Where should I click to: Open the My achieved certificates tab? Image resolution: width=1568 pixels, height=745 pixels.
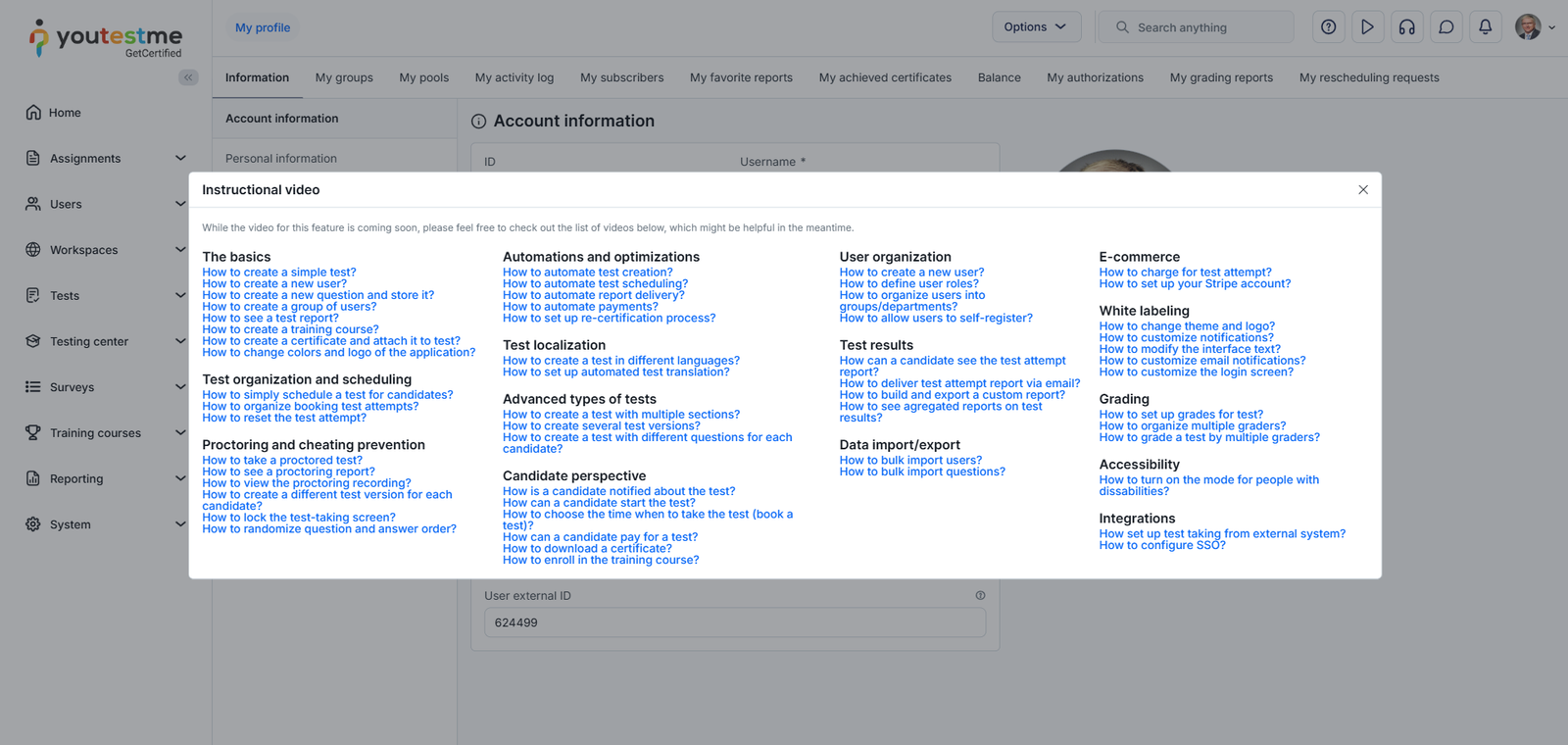pos(885,78)
